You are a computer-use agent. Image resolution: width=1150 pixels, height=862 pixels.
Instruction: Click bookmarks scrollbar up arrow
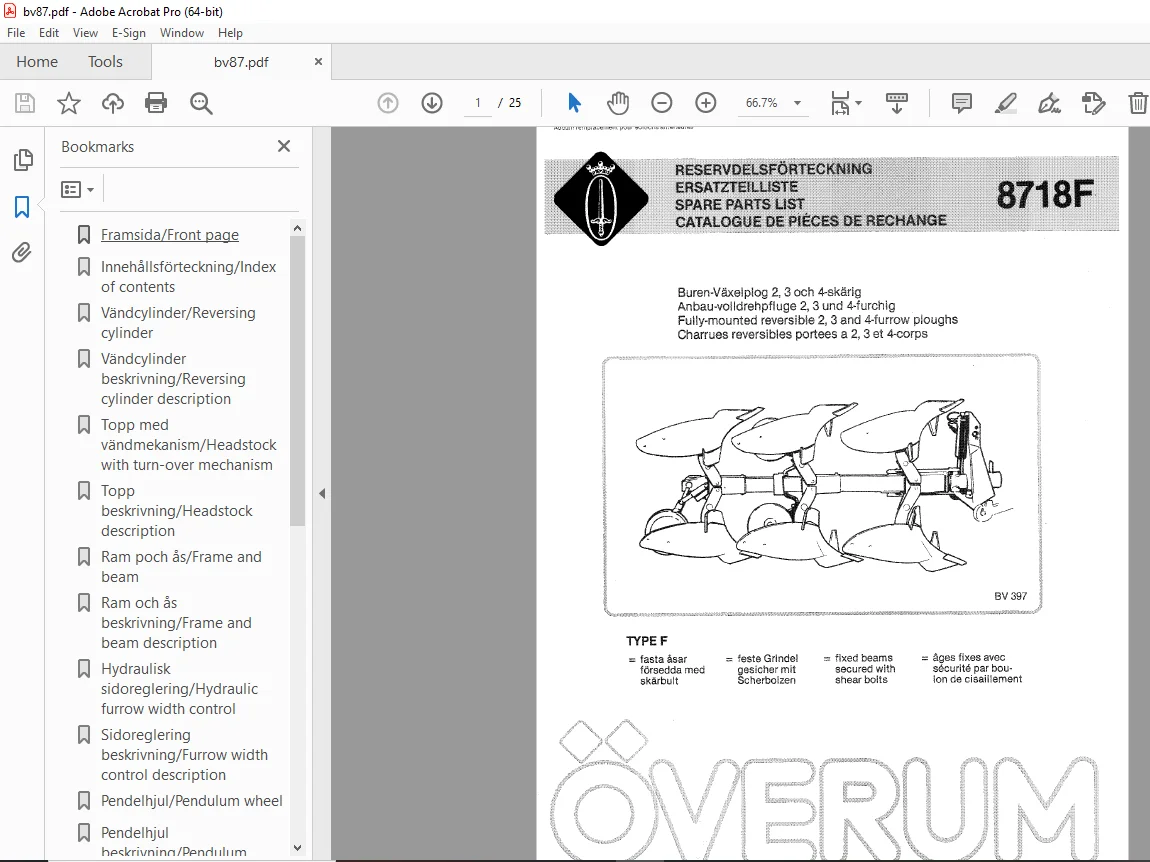click(297, 228)
